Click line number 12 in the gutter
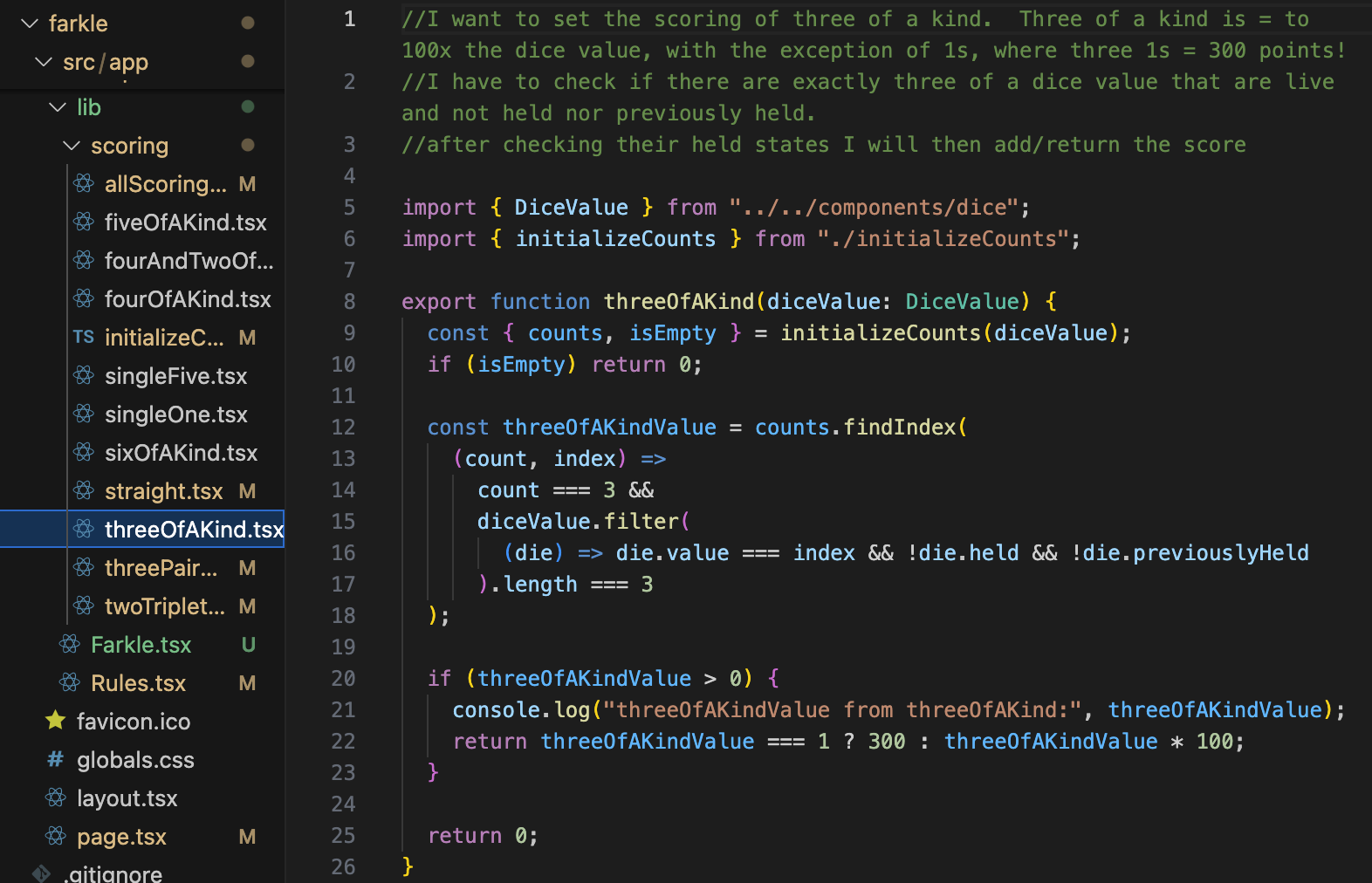The image size is (1372, 883). point(343,428)
